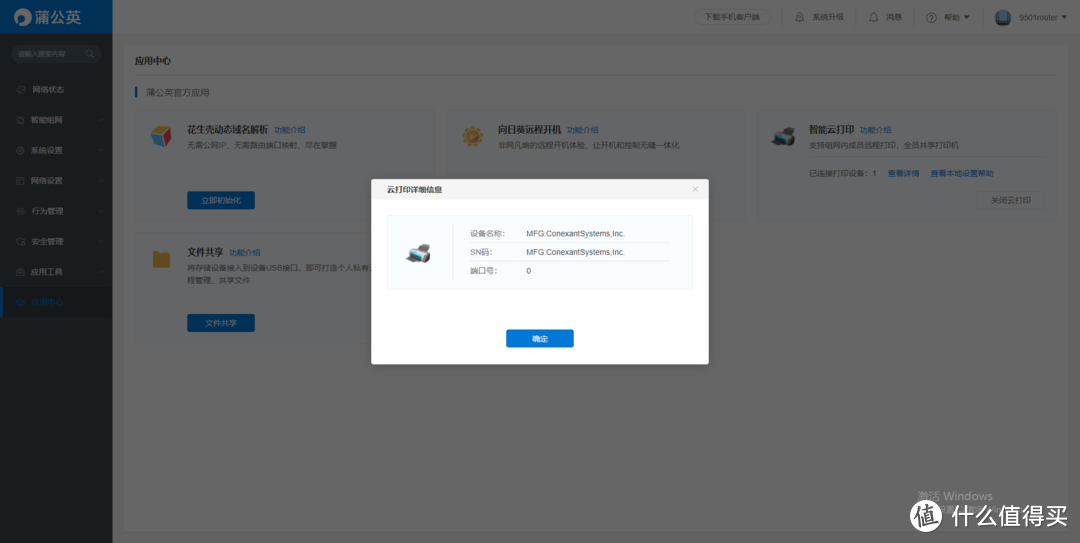Click the 行为管理 sidebar icon
Image resolution: width=1080 pixels, height=543 pixels.
coord(21,211)
